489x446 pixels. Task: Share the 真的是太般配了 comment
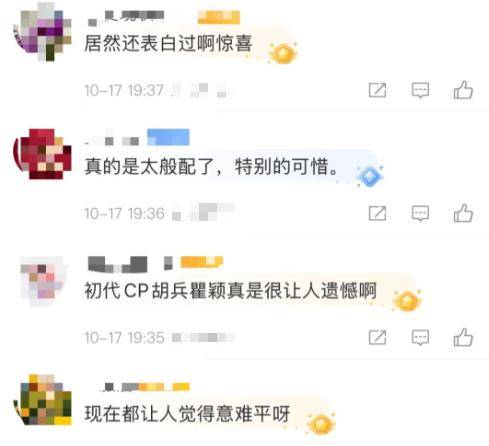[377, 213]
